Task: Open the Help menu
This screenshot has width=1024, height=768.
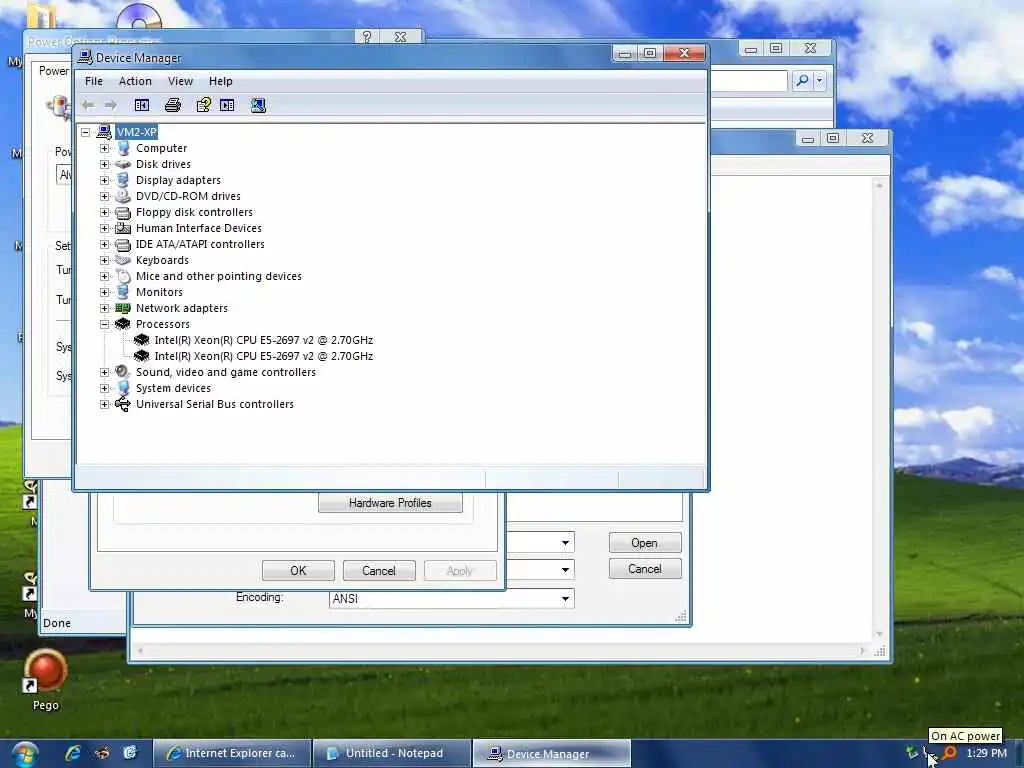Action: pyautogui.click(x=221, y=81)
